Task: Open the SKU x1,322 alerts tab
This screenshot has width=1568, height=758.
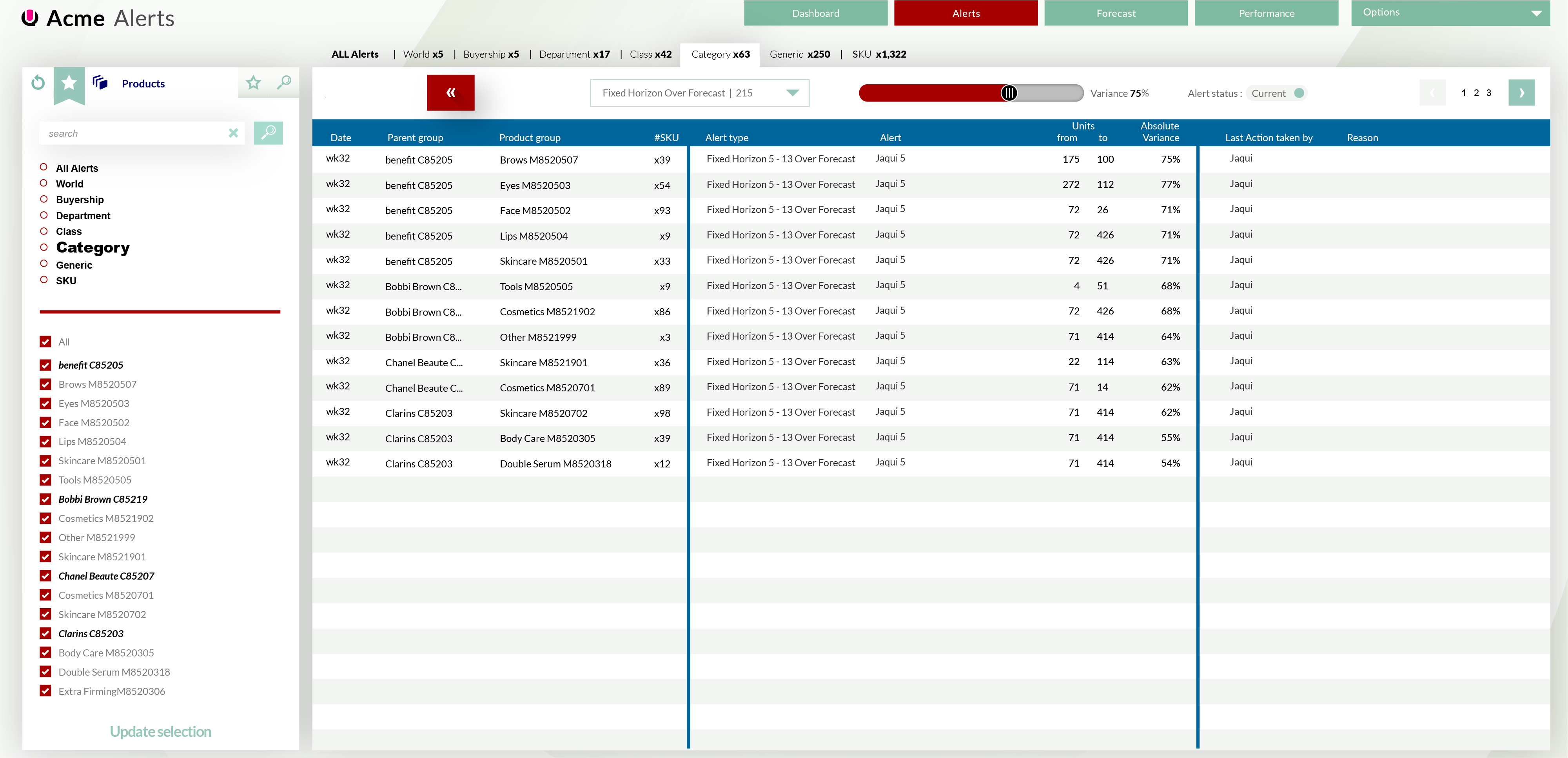Action: point(878,54)
